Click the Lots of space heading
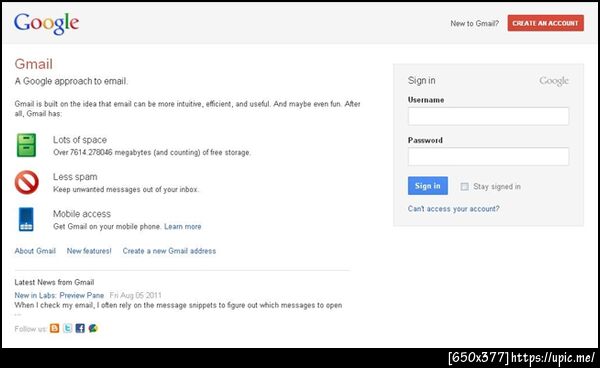The height and width of the screenshot is (368, 600). 80,140
